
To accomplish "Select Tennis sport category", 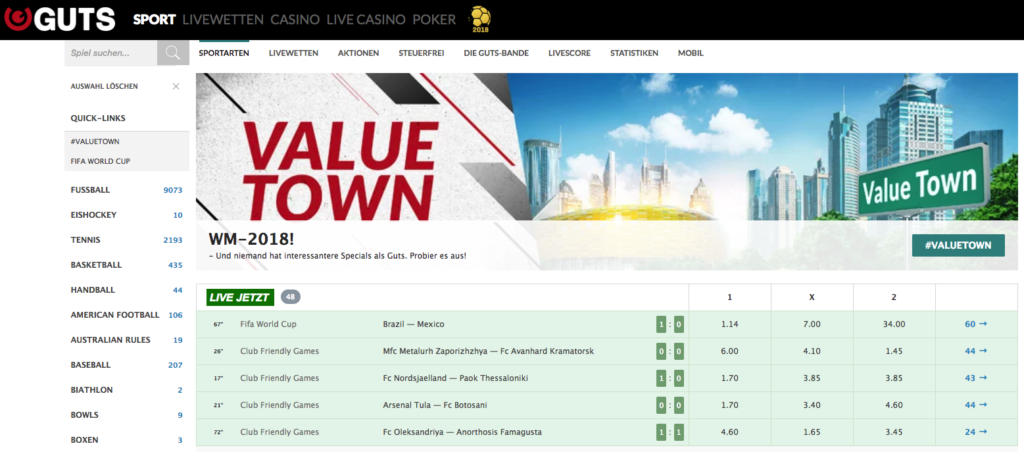I will coord(127,240).
